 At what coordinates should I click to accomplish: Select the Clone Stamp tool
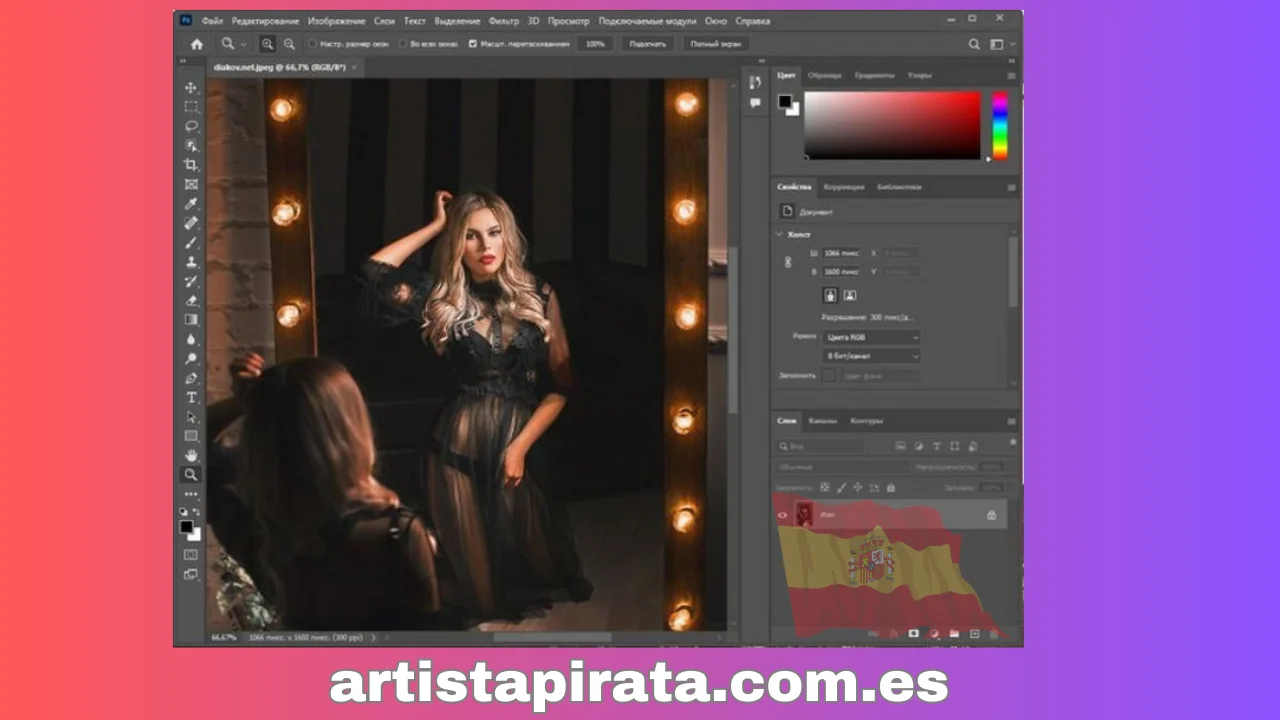[x=191, y=262]
